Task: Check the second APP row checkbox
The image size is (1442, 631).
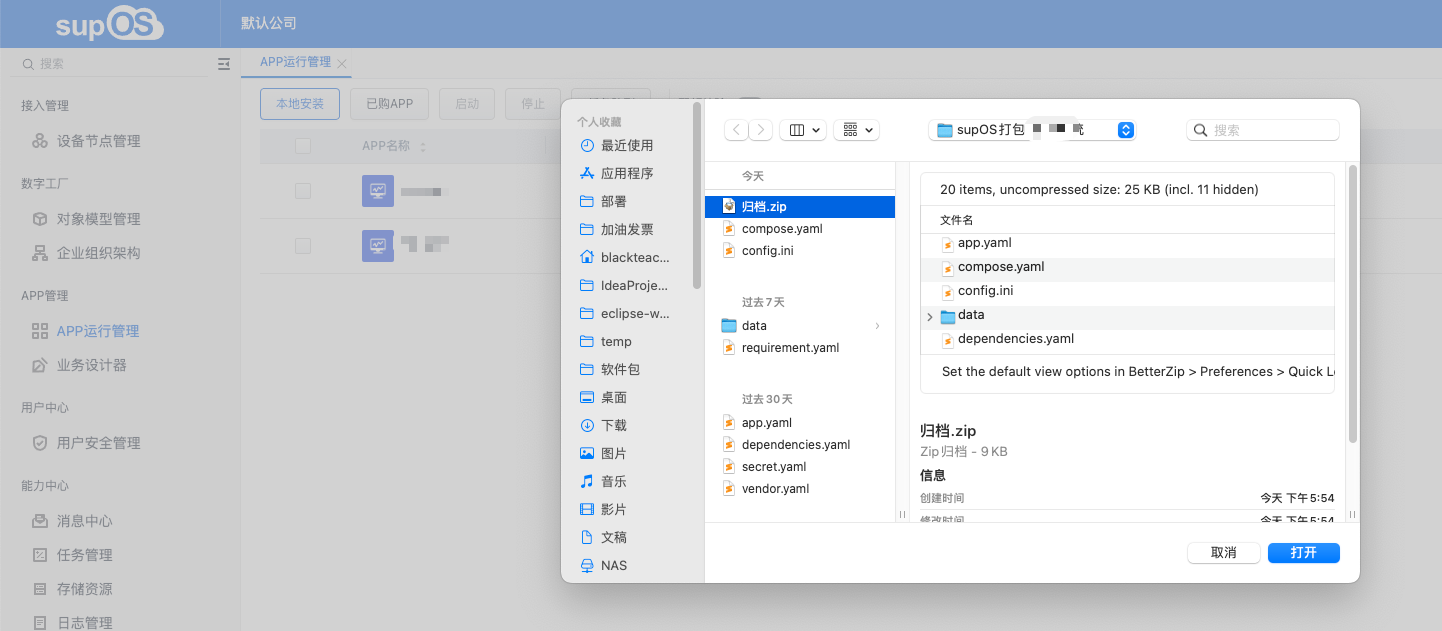Action: pos(303,245)
